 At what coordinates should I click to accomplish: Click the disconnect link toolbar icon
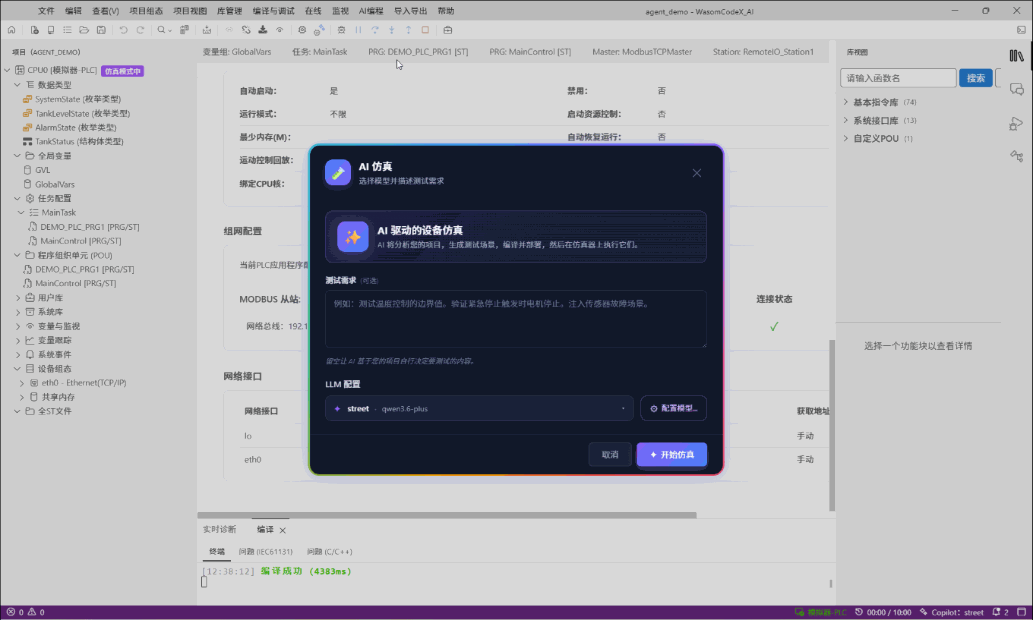tap(246, 30)
